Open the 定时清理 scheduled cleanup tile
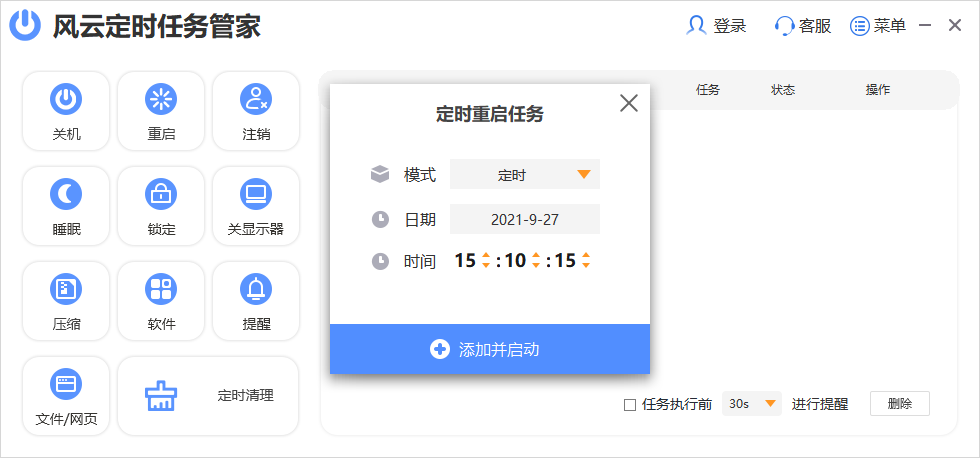The width and height of the screenshot is (980, 458). (x=208, y=396)
